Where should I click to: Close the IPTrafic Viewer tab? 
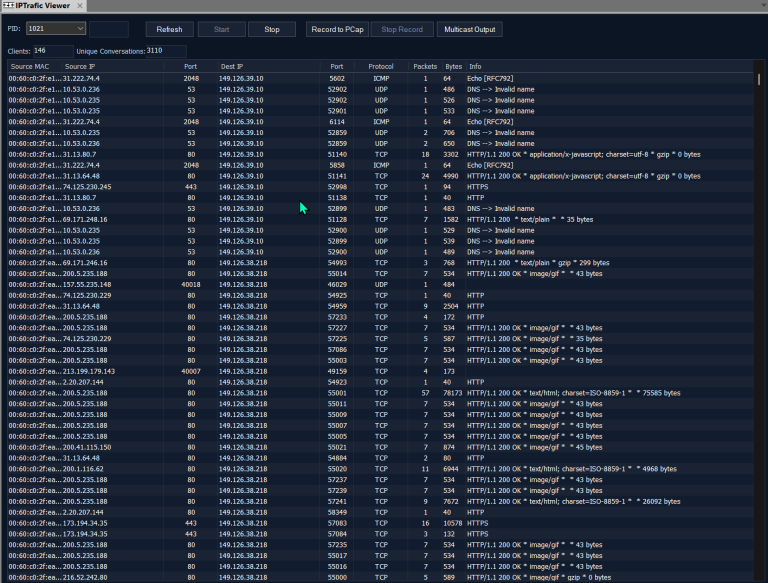pos(80,5)
